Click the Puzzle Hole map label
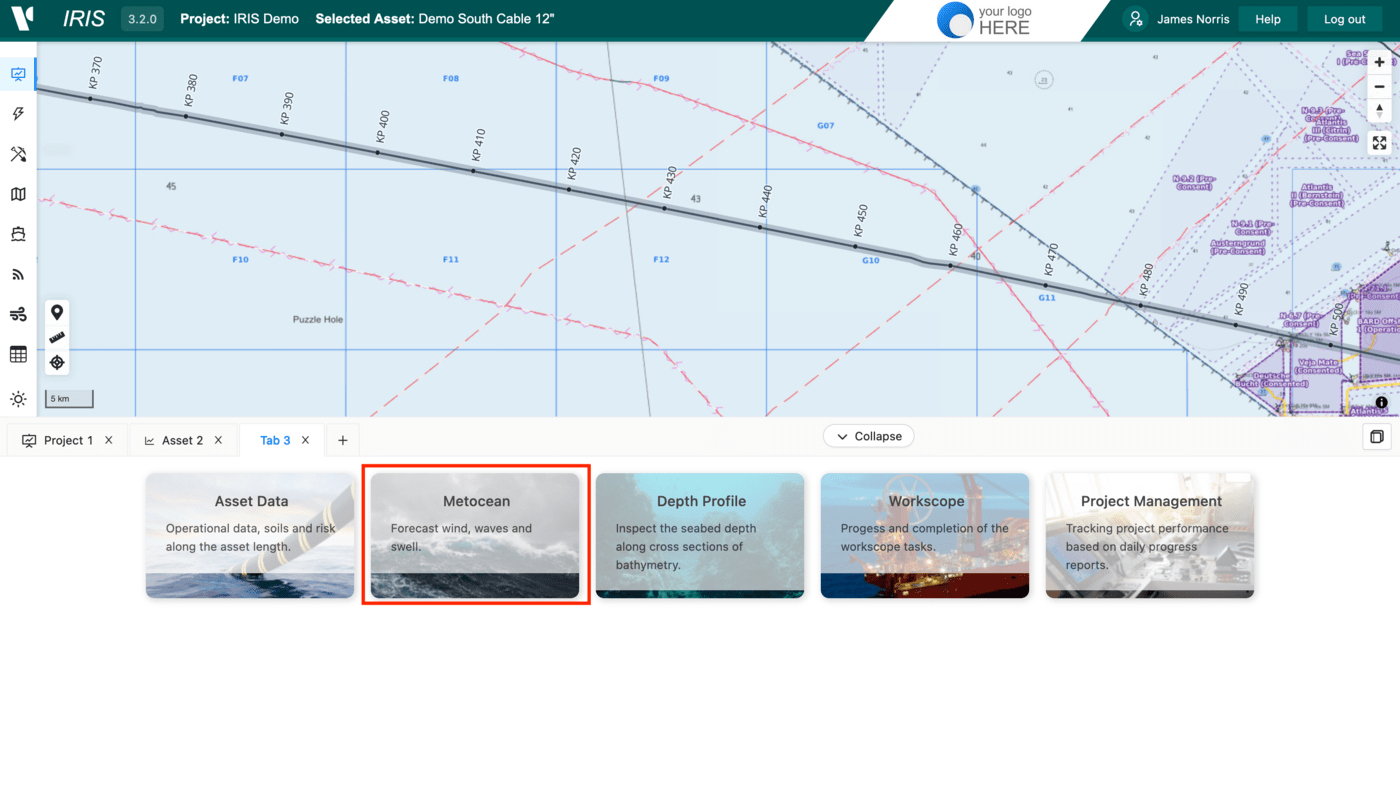Screen dimensions: 1400x804 [318, 319]
